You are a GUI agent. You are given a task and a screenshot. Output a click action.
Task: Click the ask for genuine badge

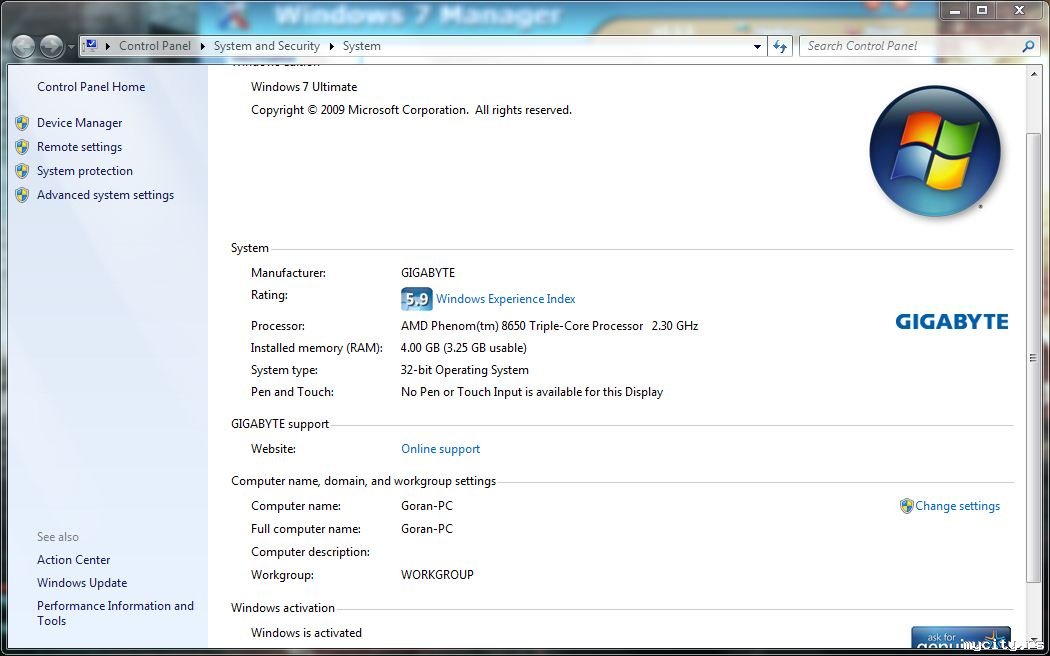[961, 639]
